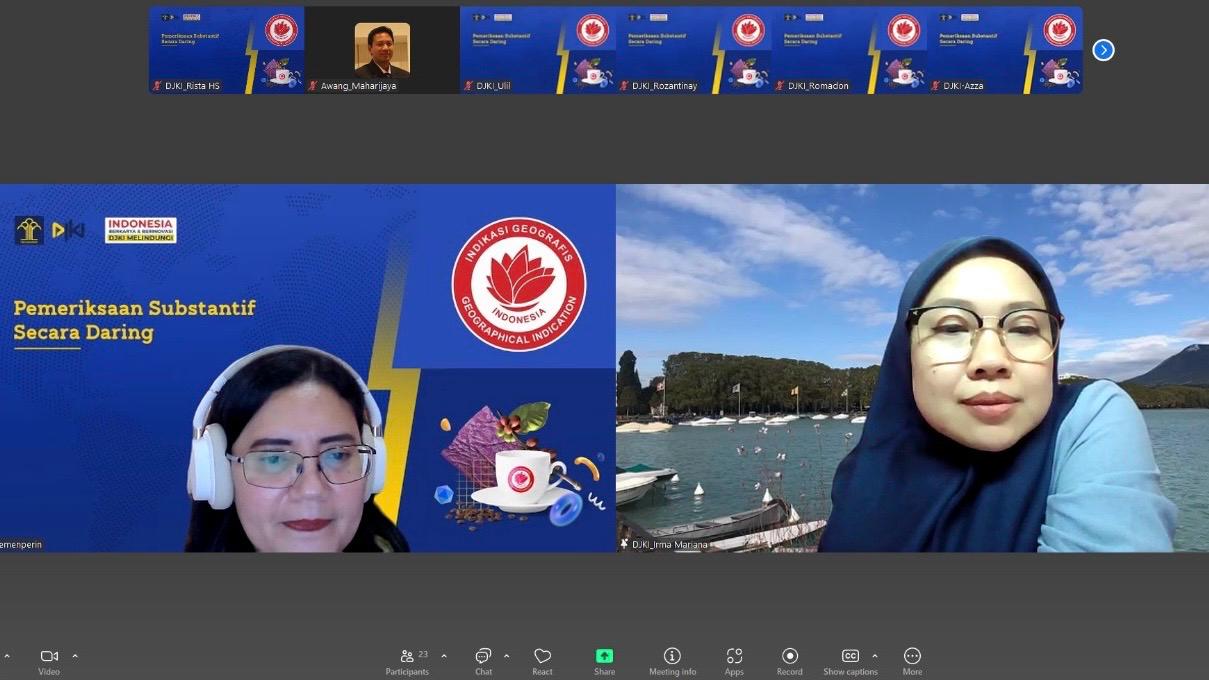Image resolution: width=1209 pixels, height=680 pixels.
Task: Click the DJKI_Irma Mariana video tile
Action: [x=912, y=368]
